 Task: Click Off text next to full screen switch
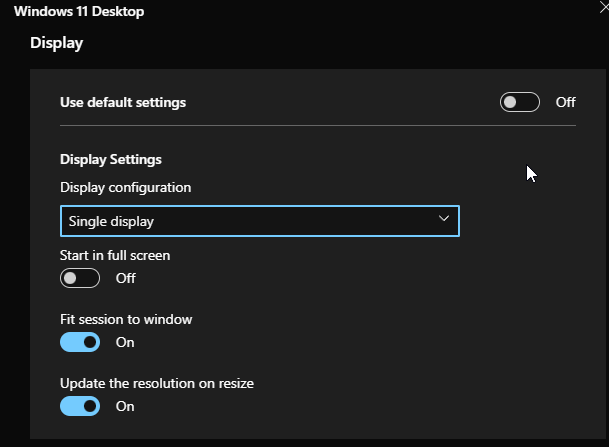point(126,278)
